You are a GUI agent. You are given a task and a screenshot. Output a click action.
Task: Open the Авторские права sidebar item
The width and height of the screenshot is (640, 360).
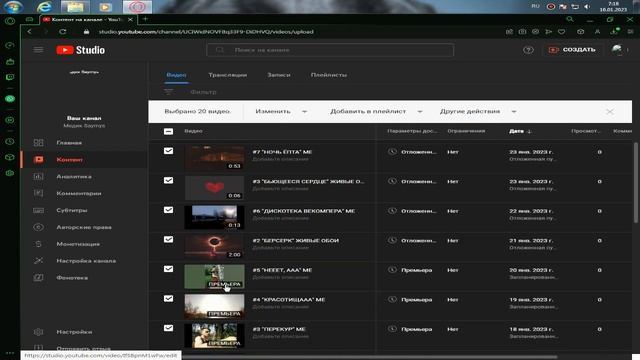coord(84,227)
